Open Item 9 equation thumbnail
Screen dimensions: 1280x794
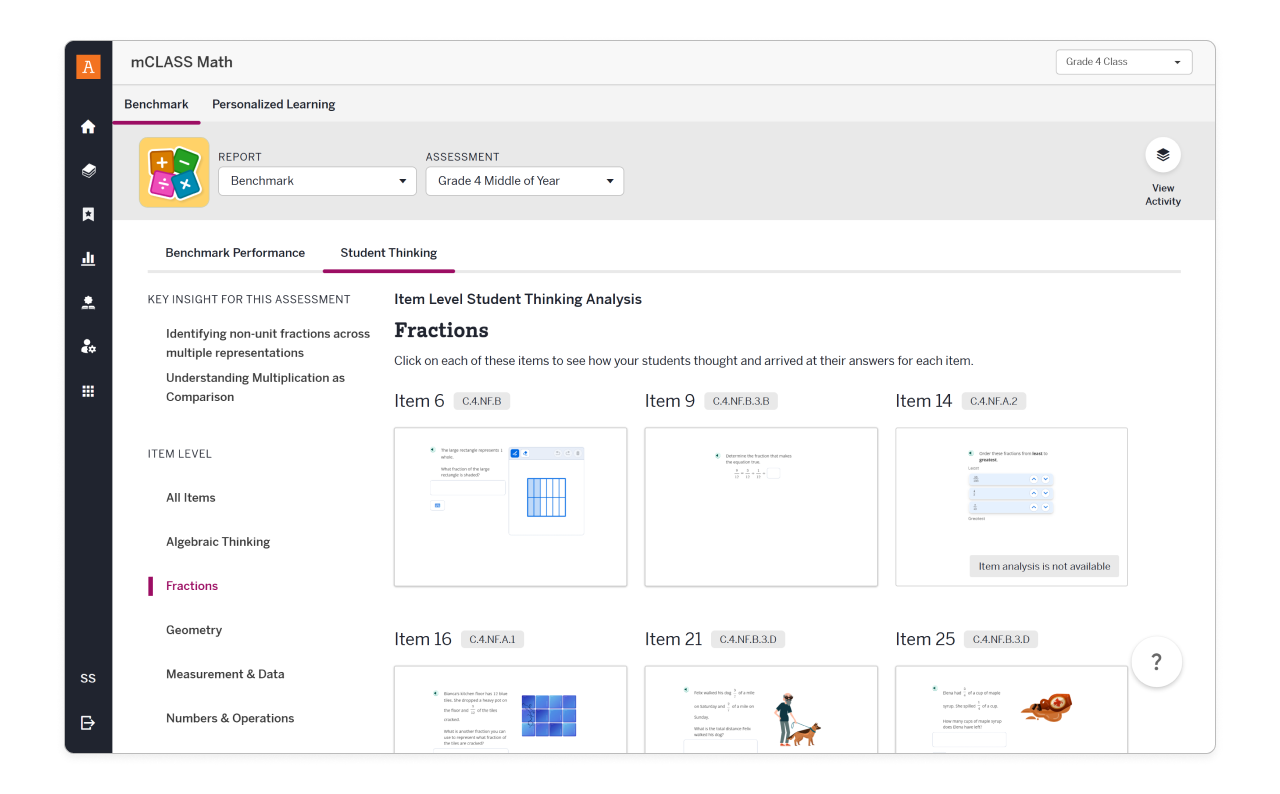[x=761, y=507]
